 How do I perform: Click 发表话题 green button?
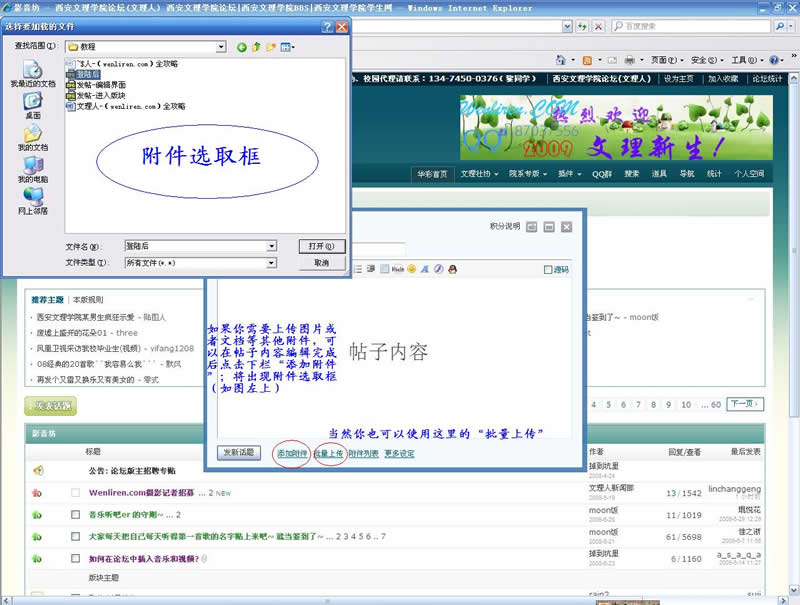[51, 406]
